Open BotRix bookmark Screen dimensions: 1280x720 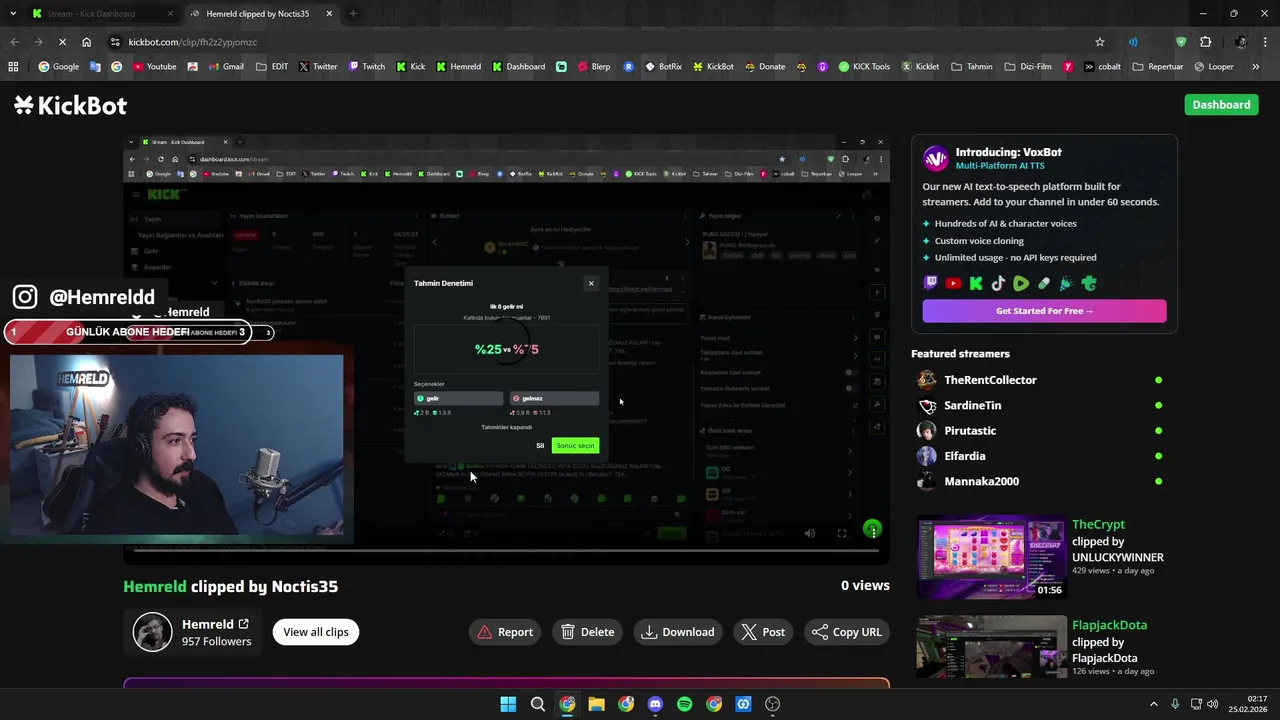[663, 67]
